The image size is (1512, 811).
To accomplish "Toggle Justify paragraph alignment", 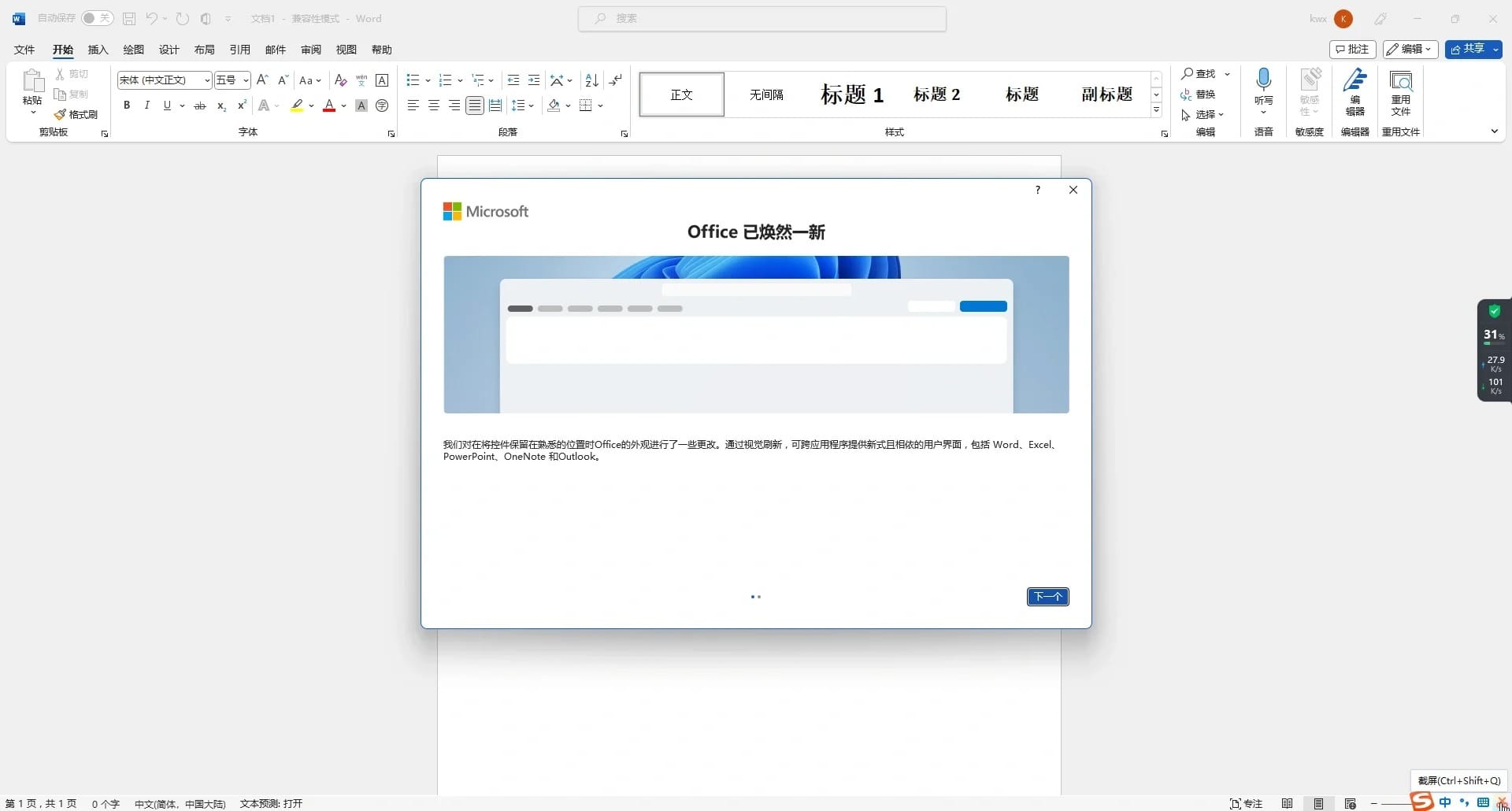I will 474,106.
